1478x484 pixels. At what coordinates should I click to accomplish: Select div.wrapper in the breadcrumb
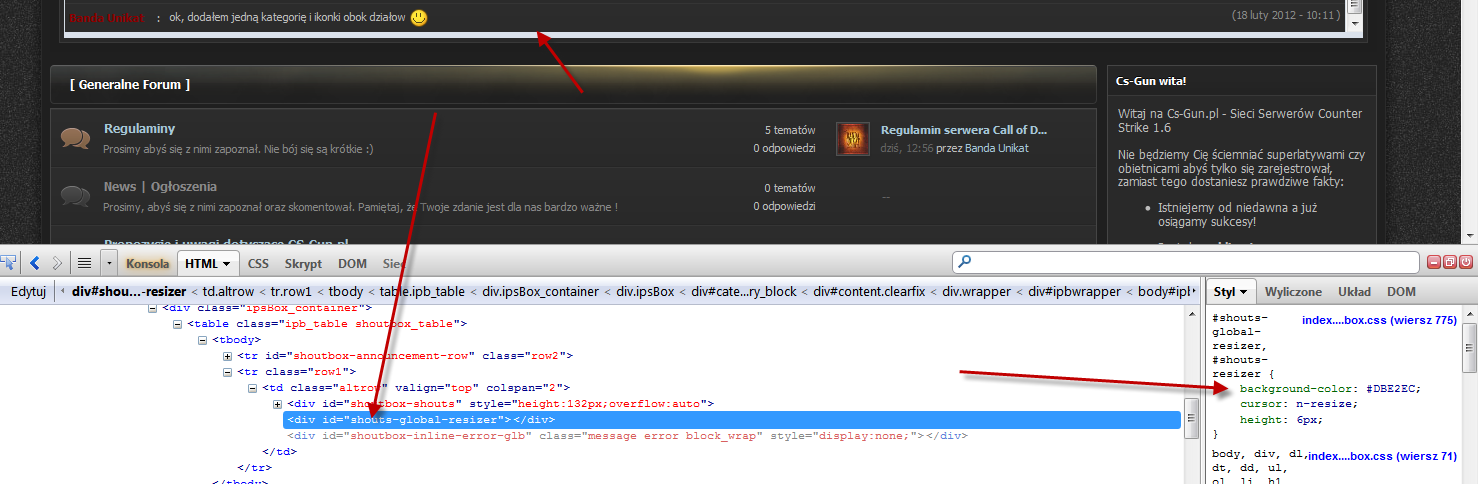pyautogui.click(x=977, y=292)
